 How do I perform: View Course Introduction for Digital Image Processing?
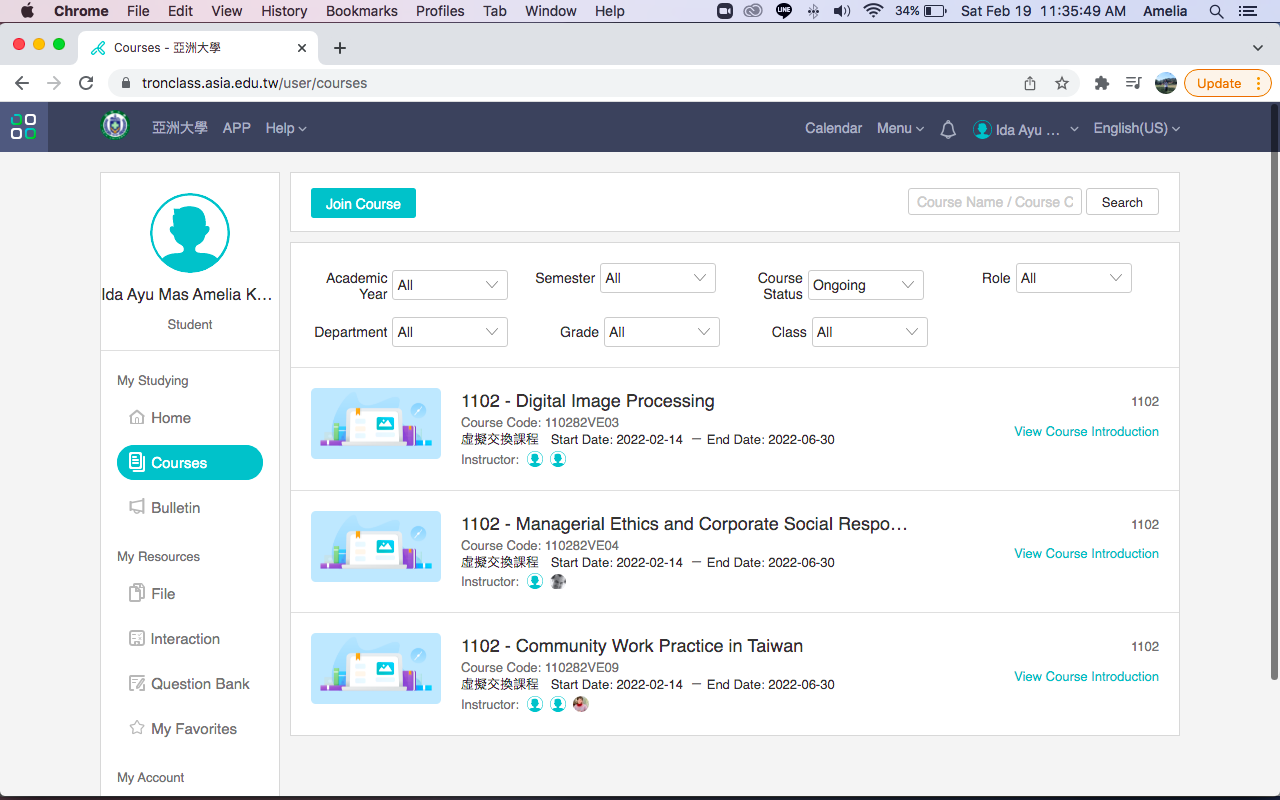click(1086, 432)
